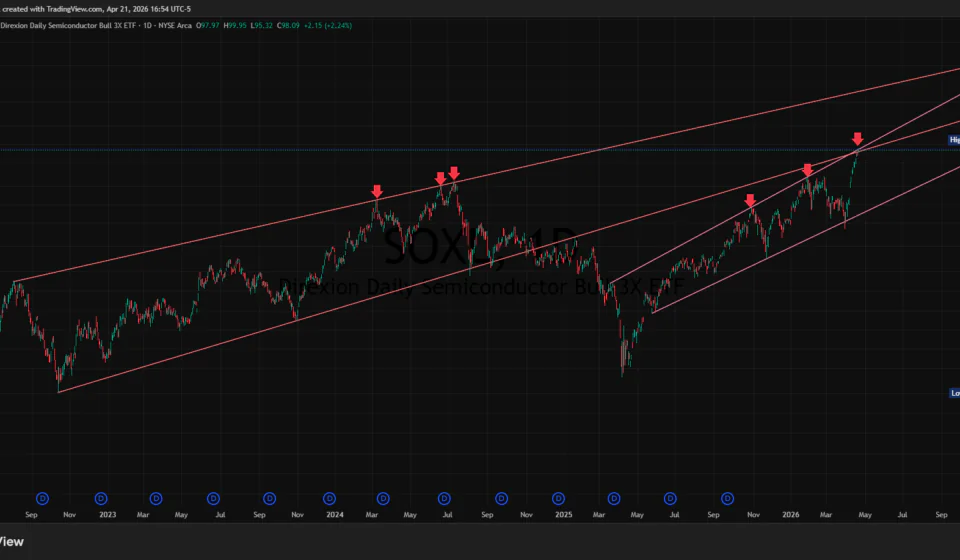Open the dividend marker nearest the 2024 axis label
The height and width of the screenshot is (560, 960).
pyautogui.click(x=329, y=499)
